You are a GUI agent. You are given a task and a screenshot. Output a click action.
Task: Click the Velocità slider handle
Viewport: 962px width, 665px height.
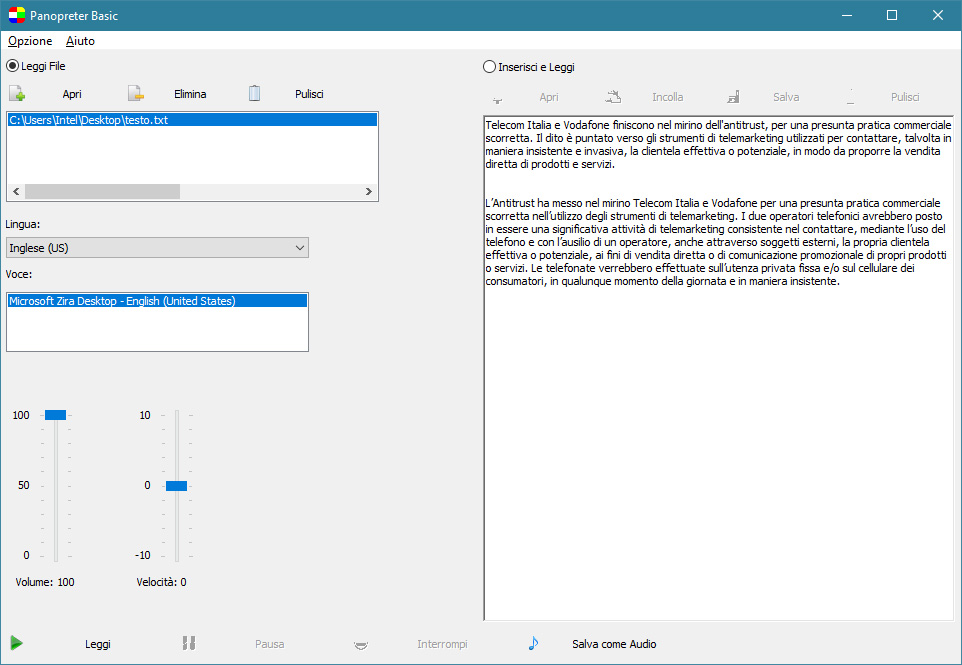pyautogui.click(x=176, y=485)
